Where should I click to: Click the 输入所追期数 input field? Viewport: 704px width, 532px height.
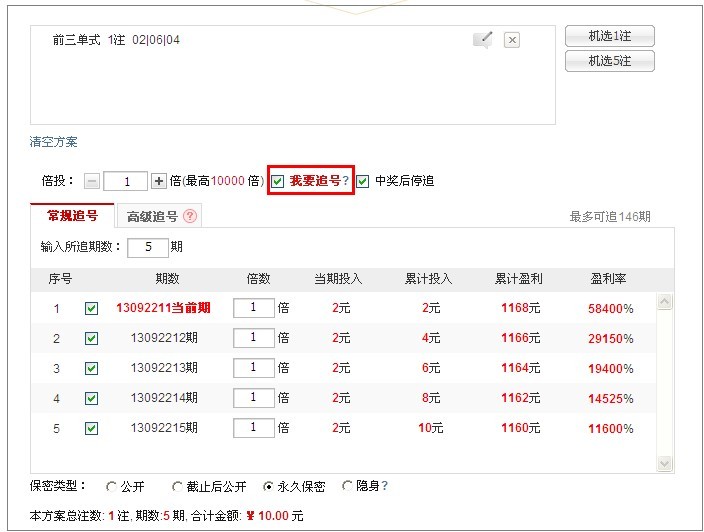(147, 246)
